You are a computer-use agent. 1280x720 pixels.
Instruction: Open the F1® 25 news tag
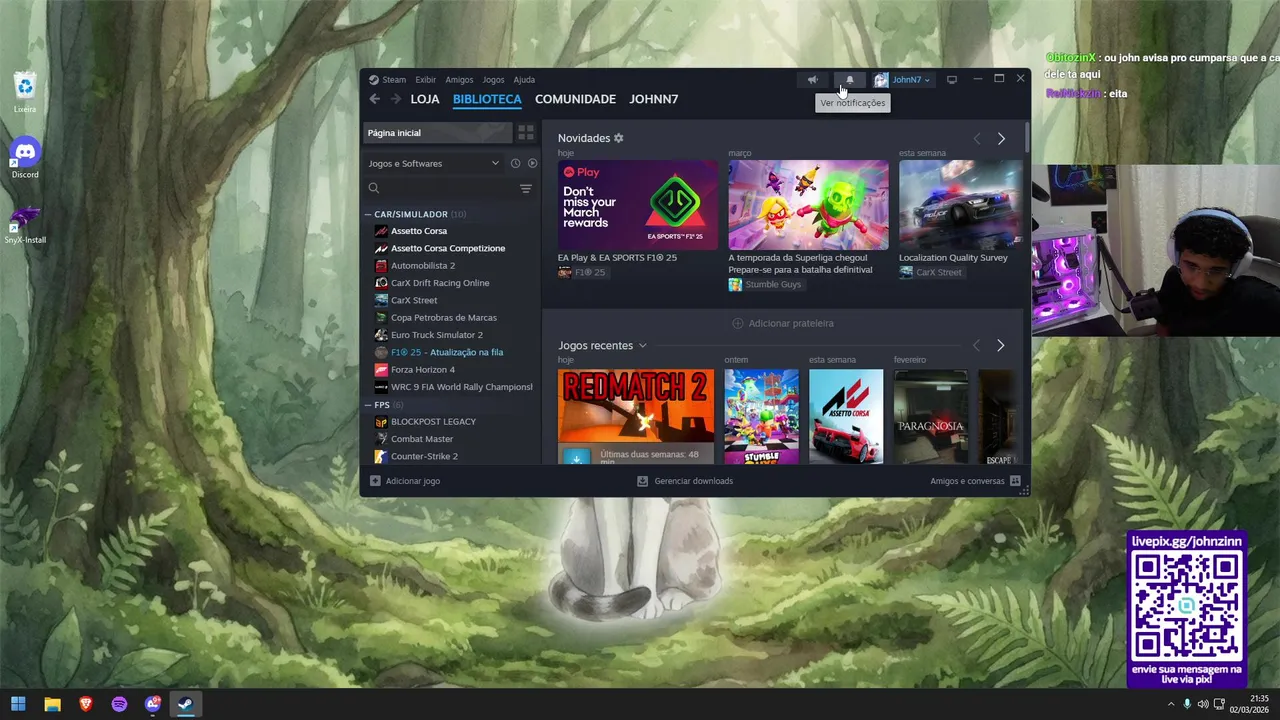point(582,272)
